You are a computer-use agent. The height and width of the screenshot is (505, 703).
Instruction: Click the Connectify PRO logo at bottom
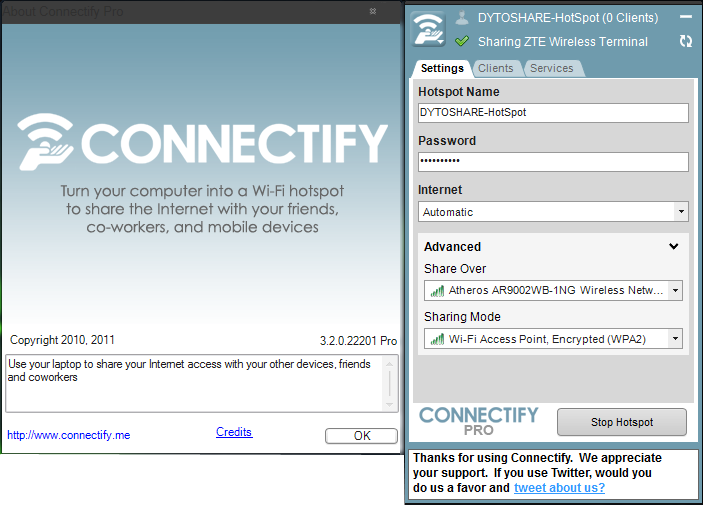(x=478, y=421)
